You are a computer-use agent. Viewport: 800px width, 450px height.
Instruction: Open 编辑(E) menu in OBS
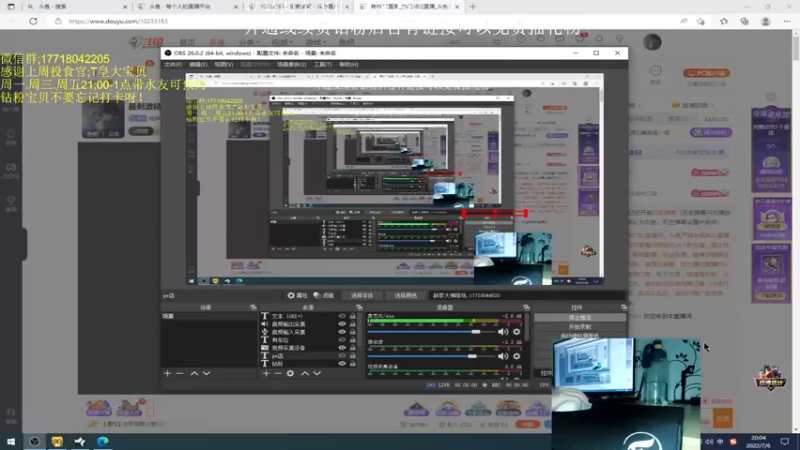[x=198, y=65]
